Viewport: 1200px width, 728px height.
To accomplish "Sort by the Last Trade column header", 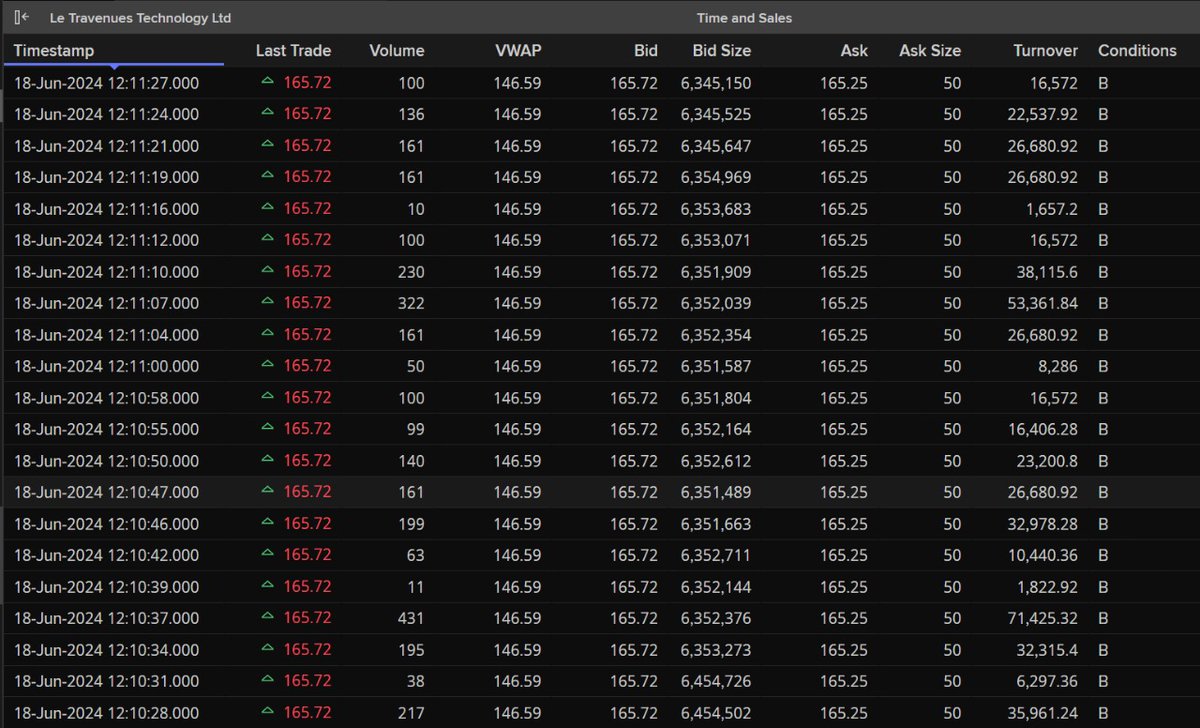I will 293,51.
